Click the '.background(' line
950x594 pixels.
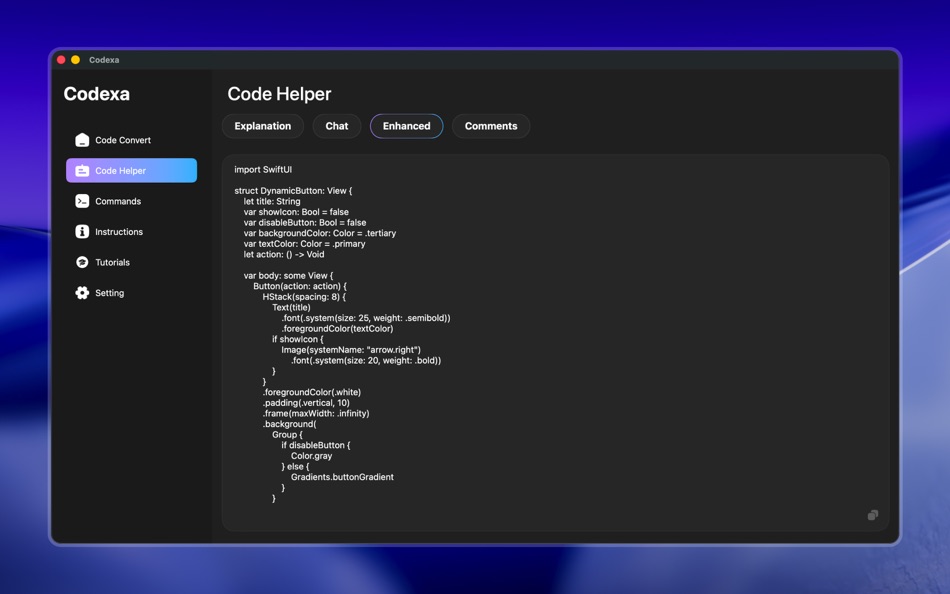[x=289, y=424]
